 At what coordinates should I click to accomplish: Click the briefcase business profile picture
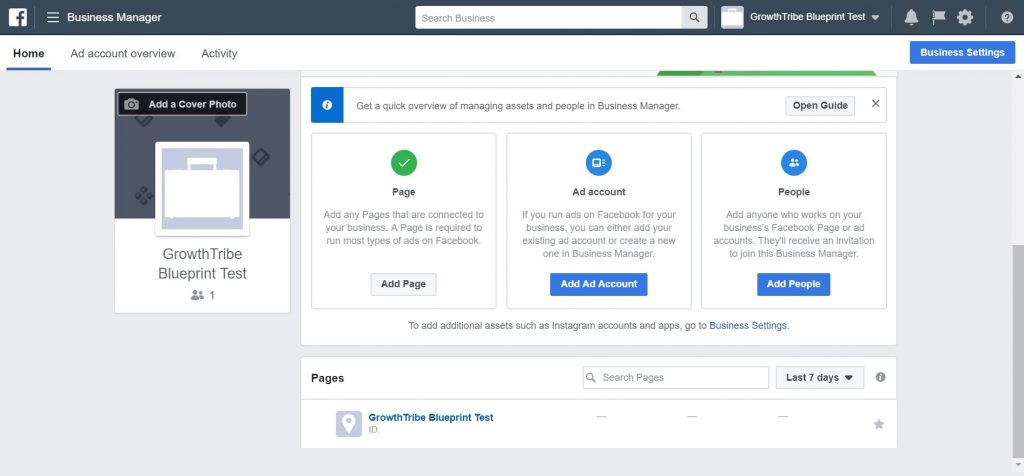[202, 189]
